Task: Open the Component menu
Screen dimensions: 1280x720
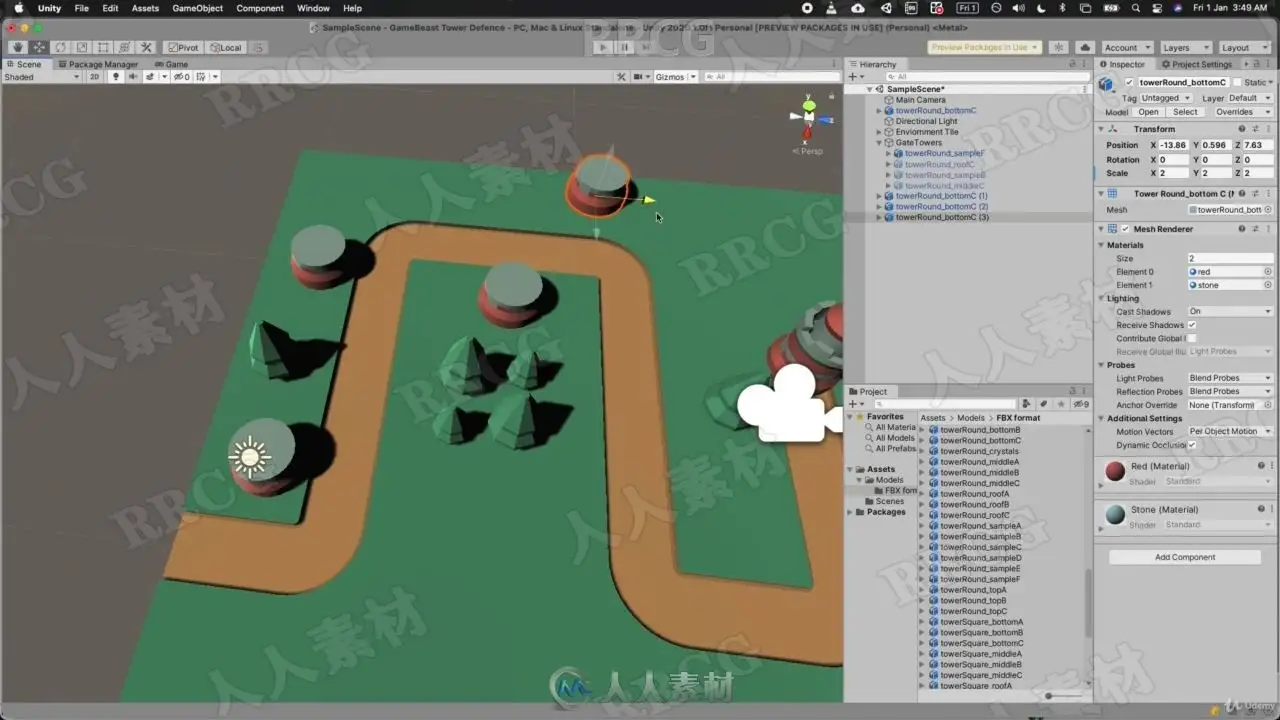Action: pyautogui.click(x=260, y=8)
